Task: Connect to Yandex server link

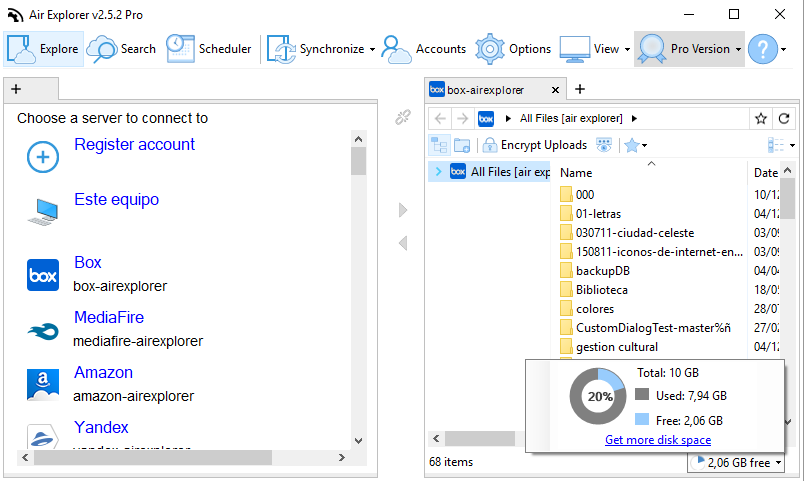Action: pyautogui.click(x=101, y=427)
